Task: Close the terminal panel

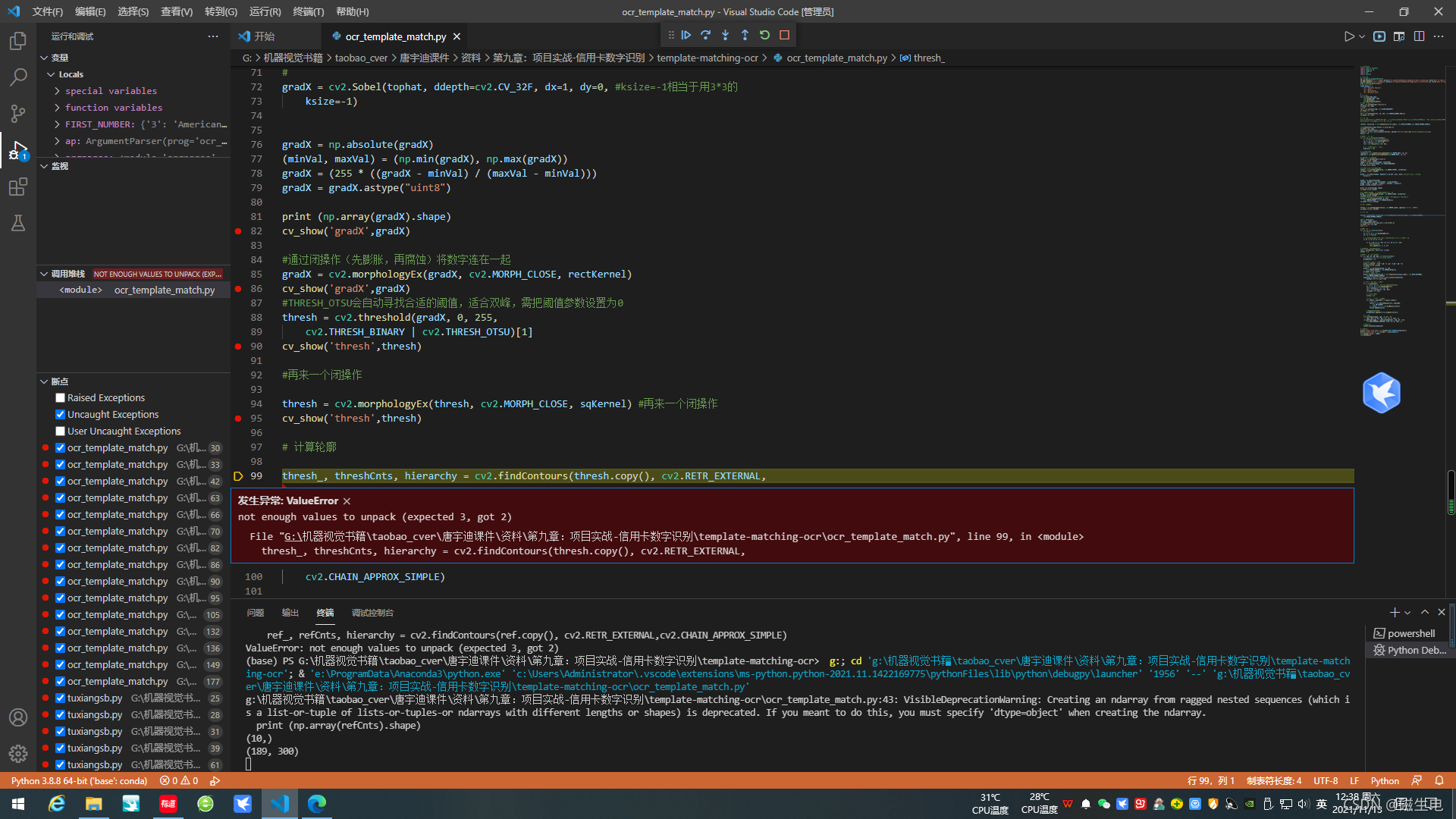Action: pos(1442,613)
